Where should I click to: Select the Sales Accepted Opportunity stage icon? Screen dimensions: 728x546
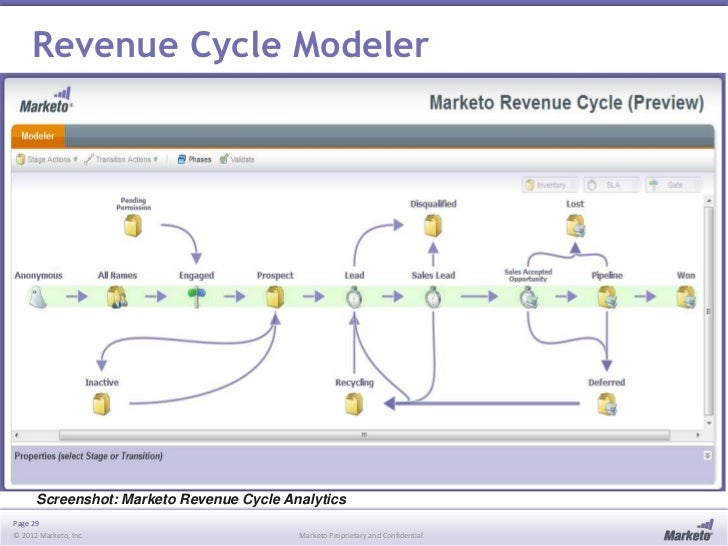pyautogui.click(x=528, y=297)
